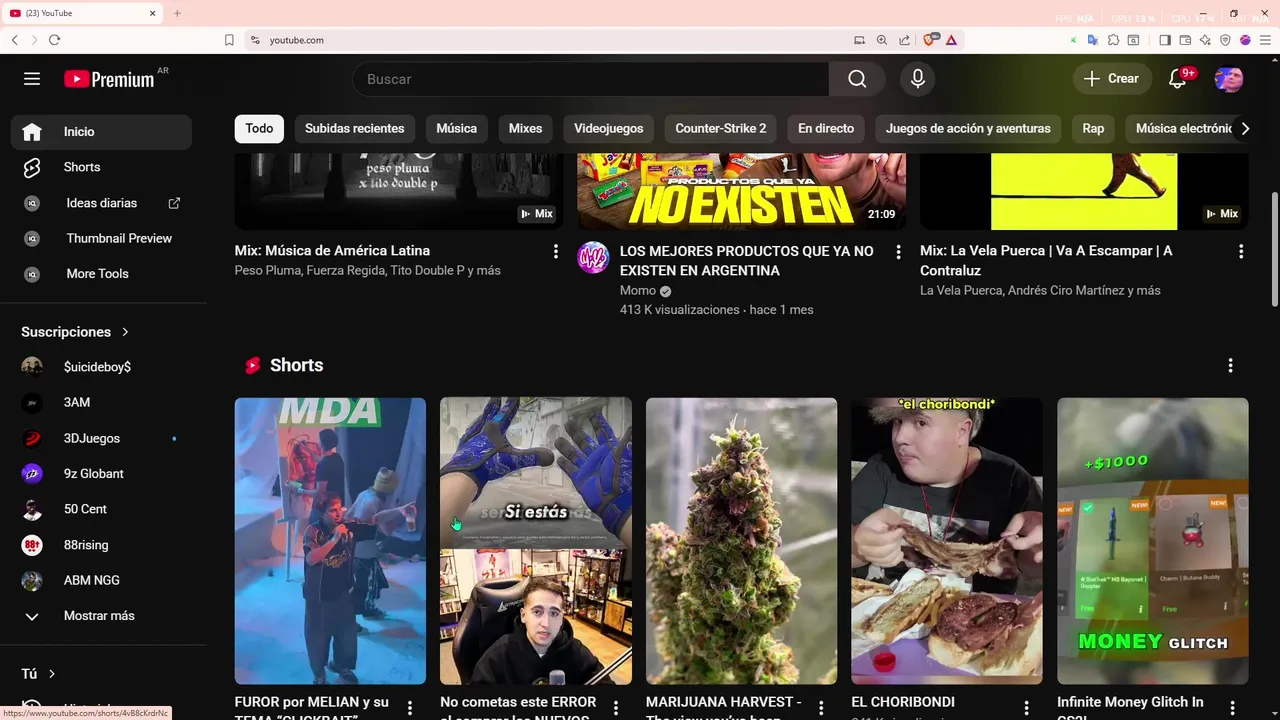This screenshot has height=720, width=1280.
Task: Click the page vertical scrollbar
Action: point(1274,250)
